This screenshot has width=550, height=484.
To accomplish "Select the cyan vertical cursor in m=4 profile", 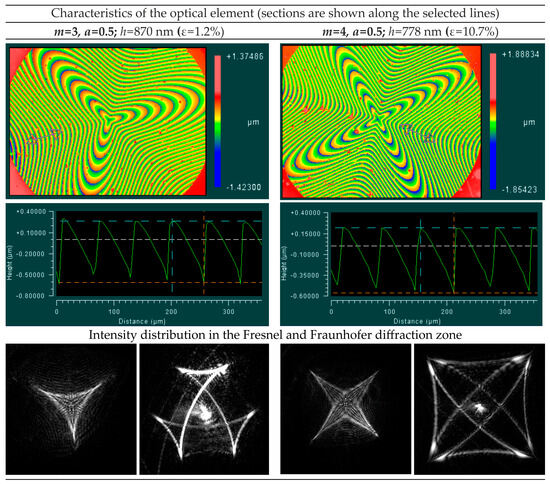I will pos(420,255).
